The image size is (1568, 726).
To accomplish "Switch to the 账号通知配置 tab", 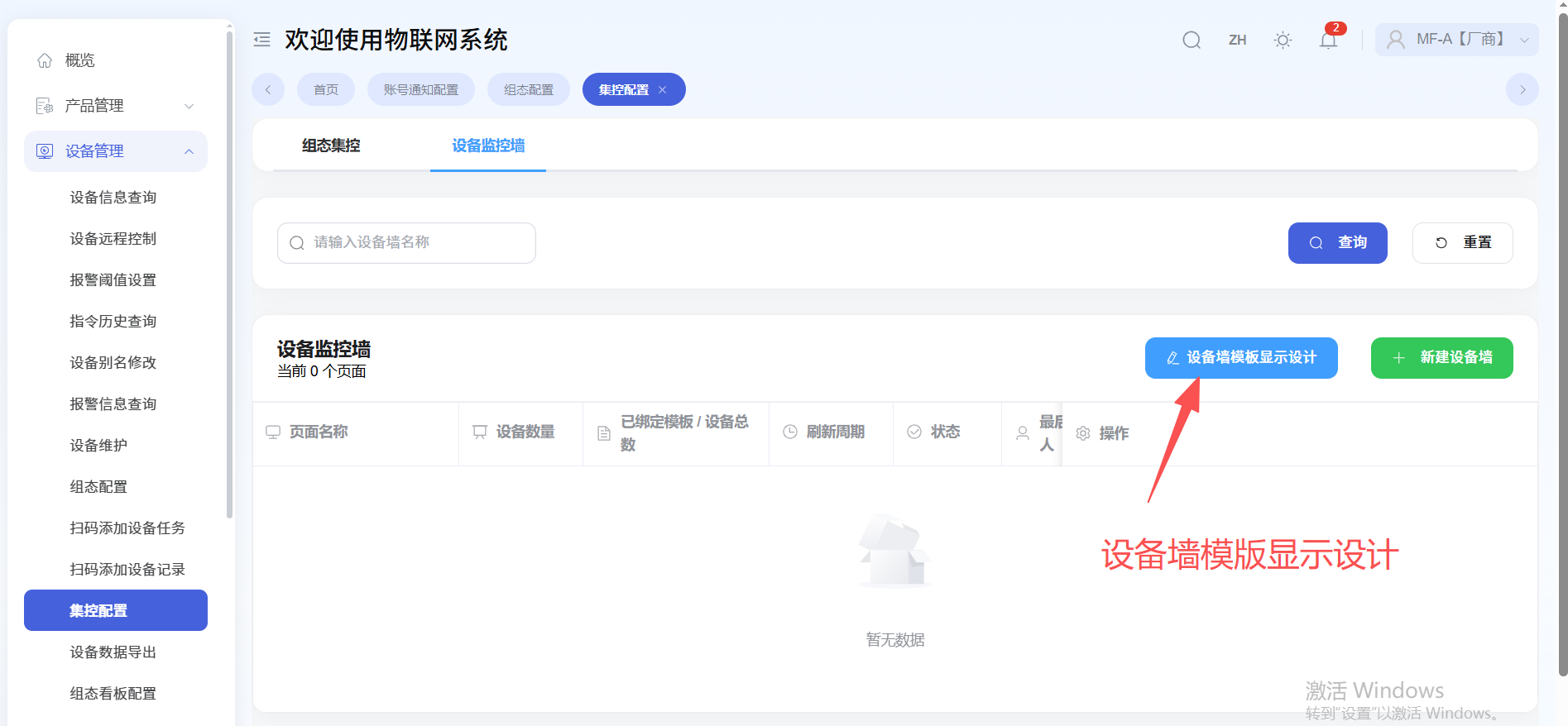I will (x=420, y=89).
